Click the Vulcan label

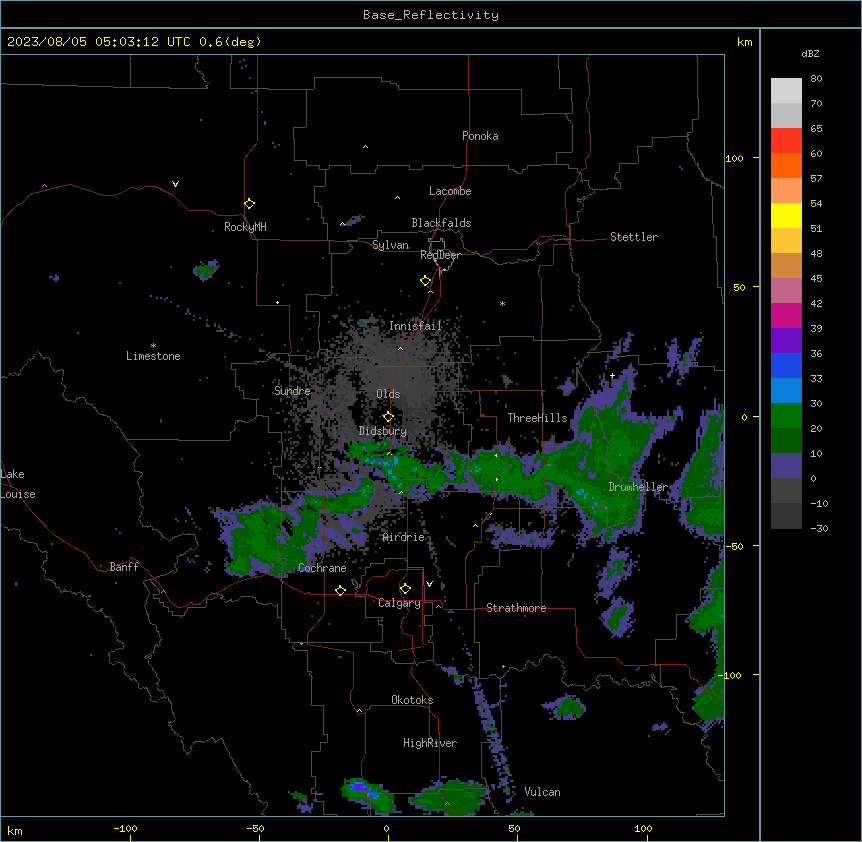click(x=543, y=792)
